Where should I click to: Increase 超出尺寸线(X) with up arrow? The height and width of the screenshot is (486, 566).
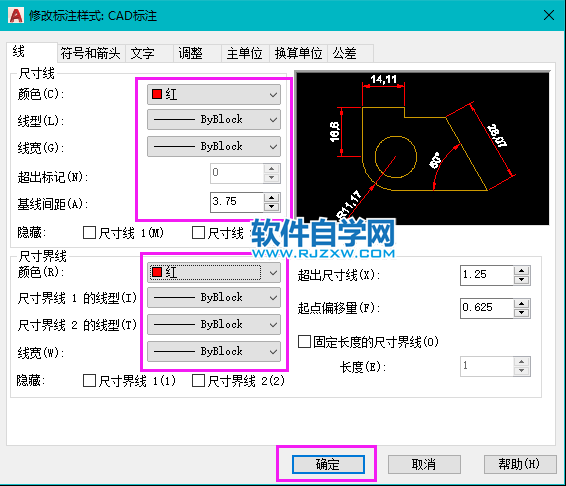522,270
